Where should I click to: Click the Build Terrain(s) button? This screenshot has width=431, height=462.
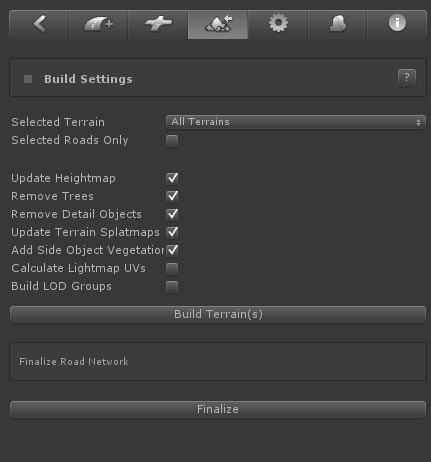point(218,314)
